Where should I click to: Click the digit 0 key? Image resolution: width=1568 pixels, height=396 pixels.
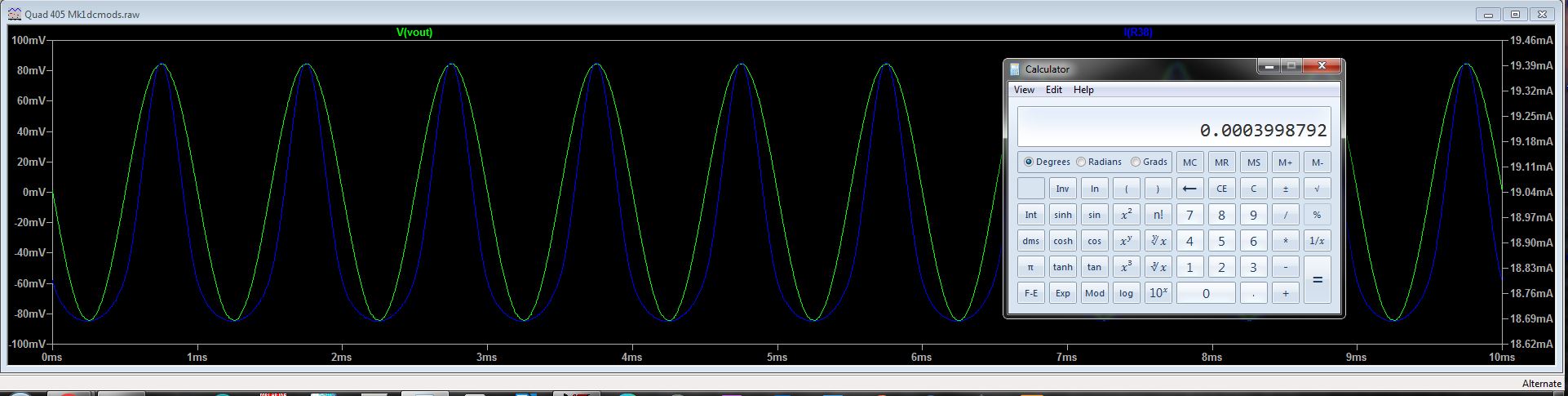[1206, 293]
